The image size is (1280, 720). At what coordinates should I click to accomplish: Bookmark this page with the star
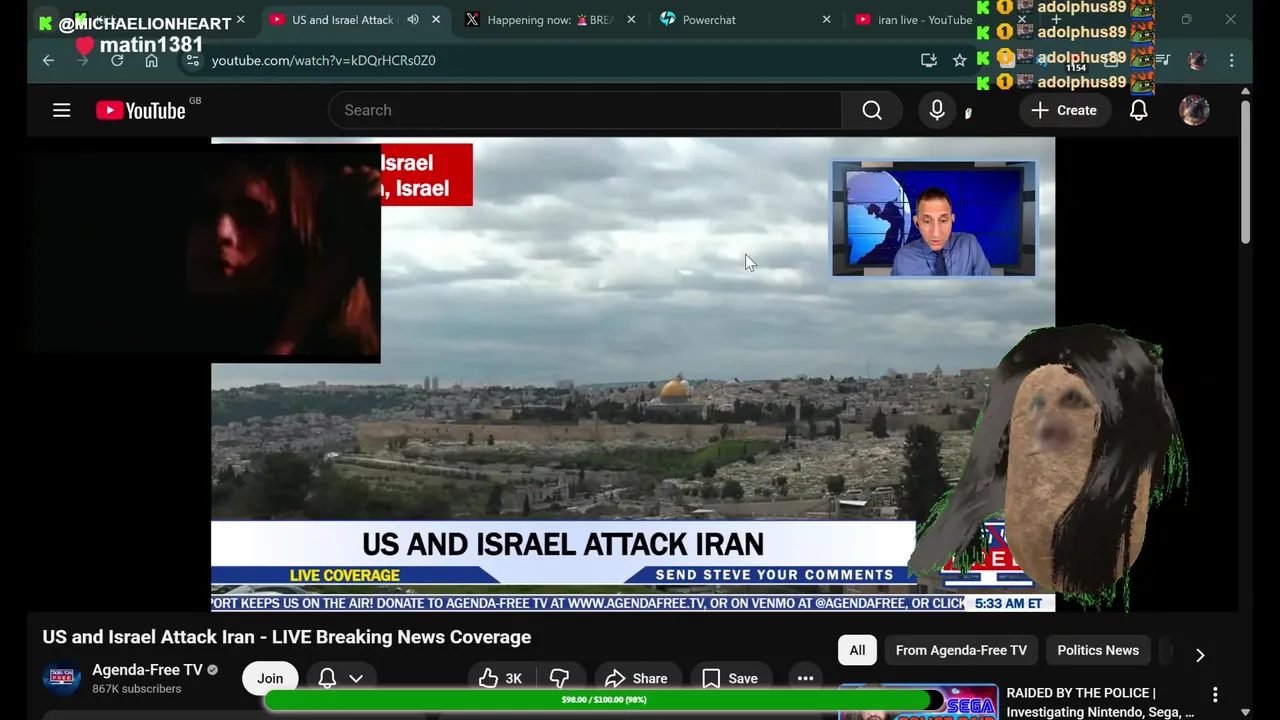(960, 60)
